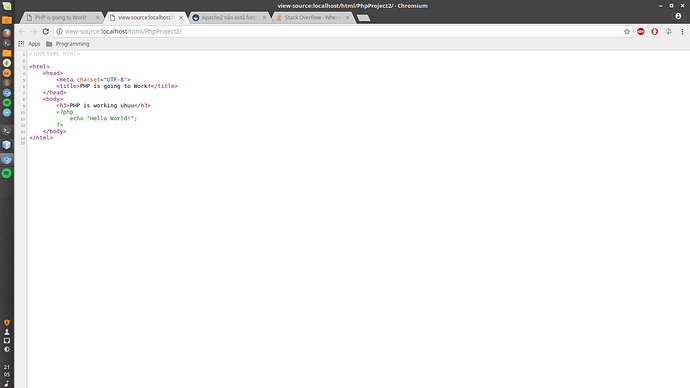
Task: Open the Apps bookmarks shortcut
Action: (29, 44)
